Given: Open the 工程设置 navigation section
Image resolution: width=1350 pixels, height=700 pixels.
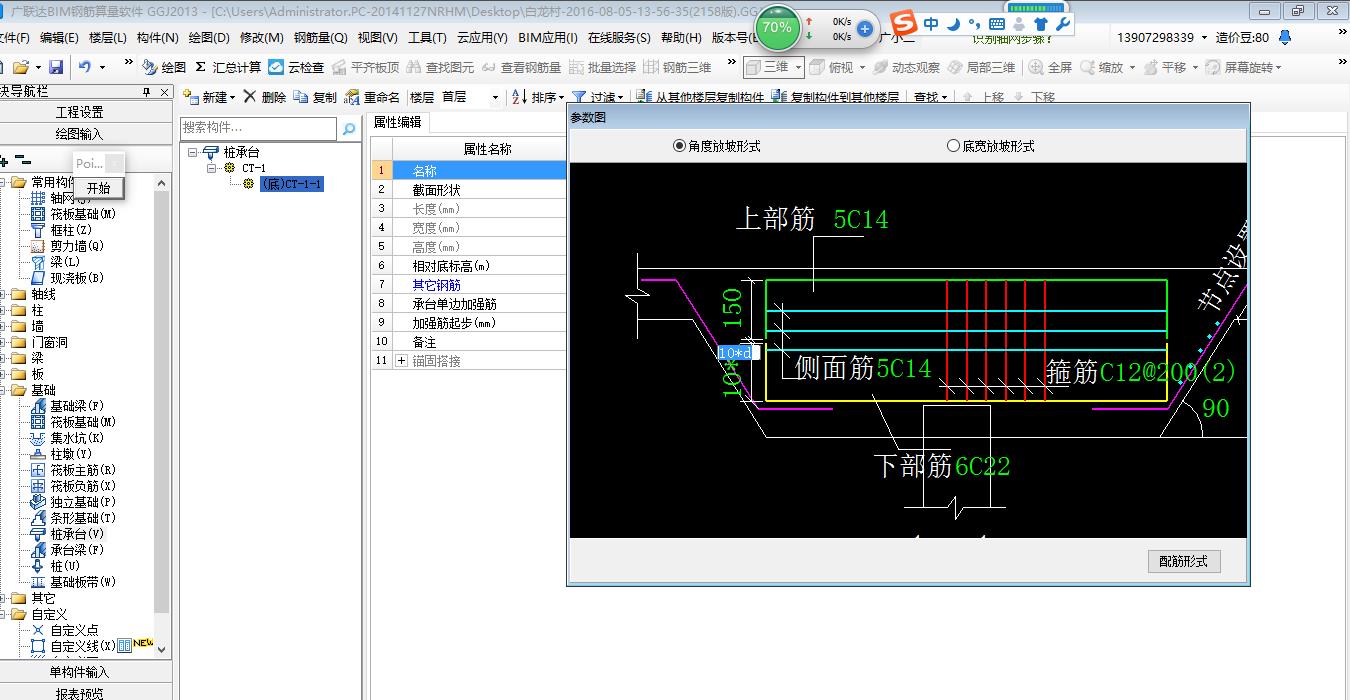Looking at the screenshot, I should pos(80,112).
